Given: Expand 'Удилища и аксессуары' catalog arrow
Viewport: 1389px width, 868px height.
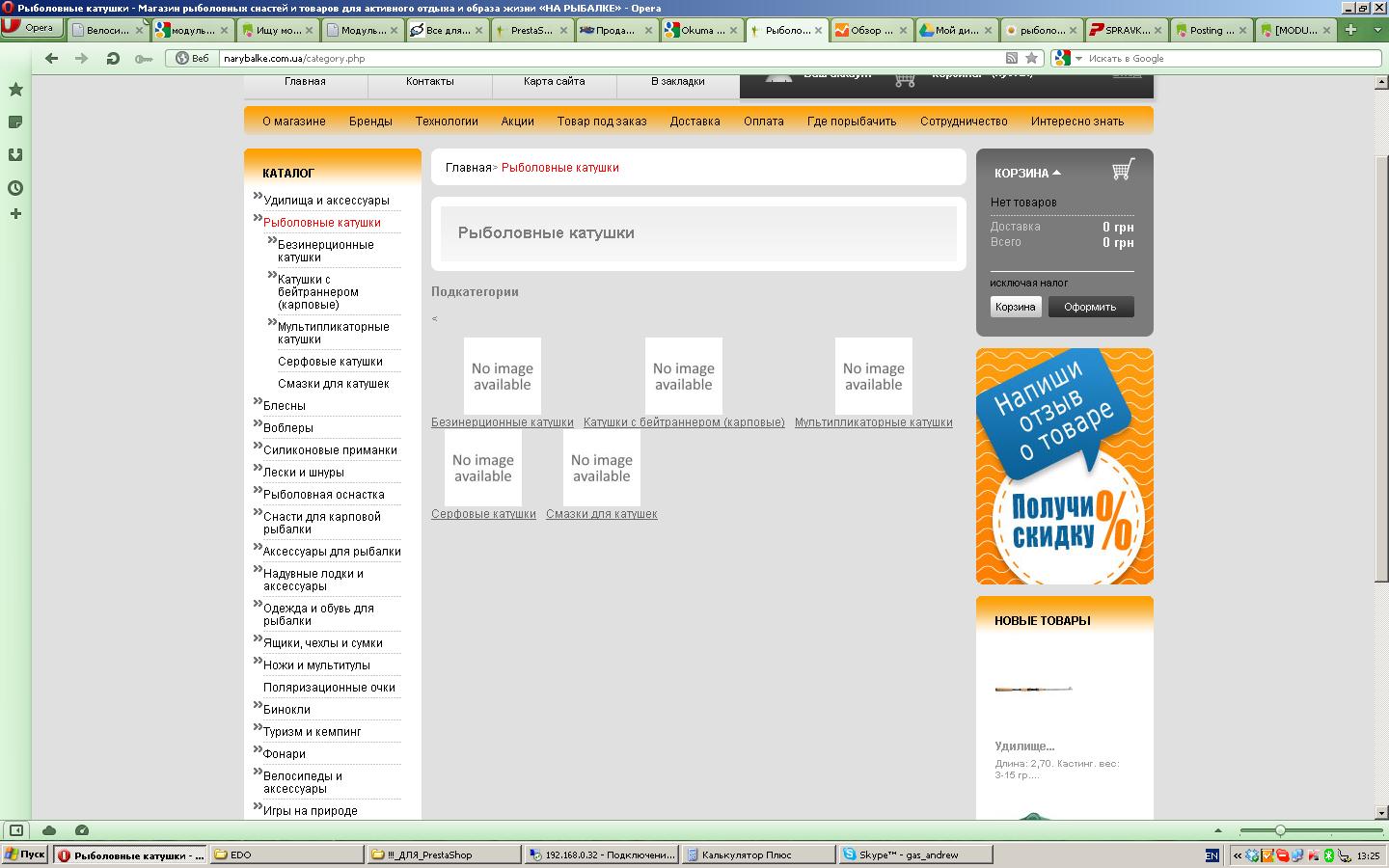Looking at the screenshot, I should [x=258, y=196].
